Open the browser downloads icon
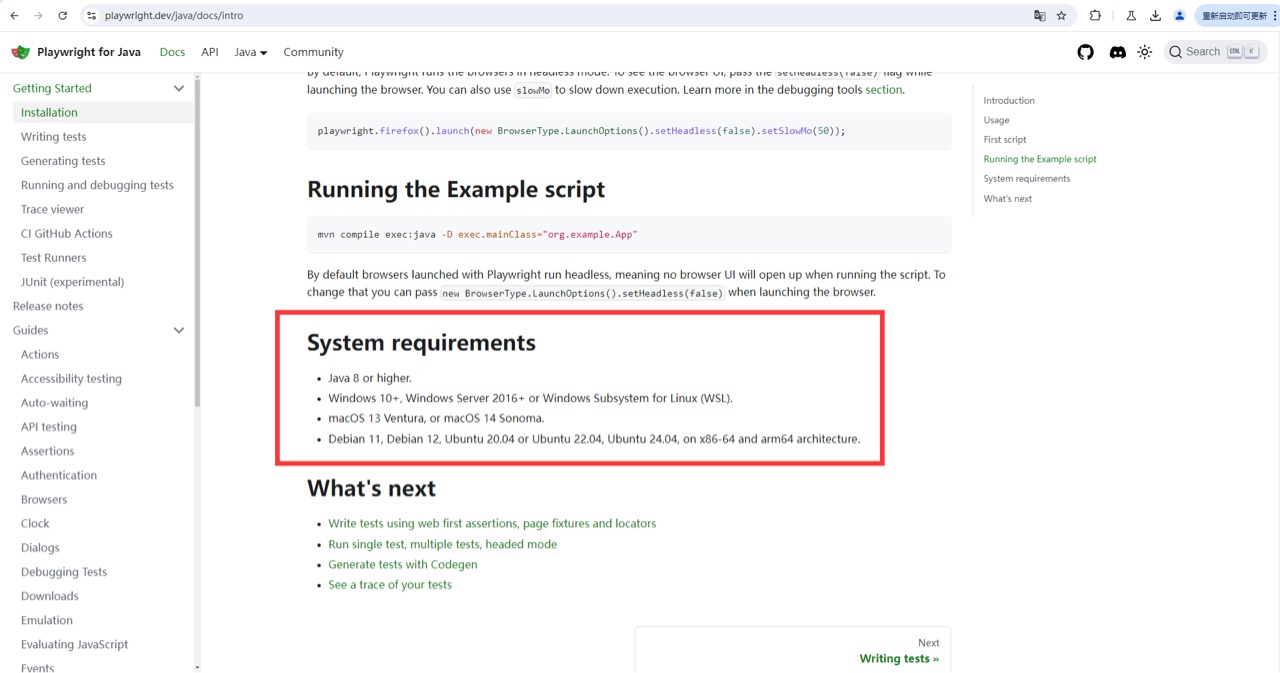The height and width of the screenshot is (673, 1280). click(x=1155, y=16)
